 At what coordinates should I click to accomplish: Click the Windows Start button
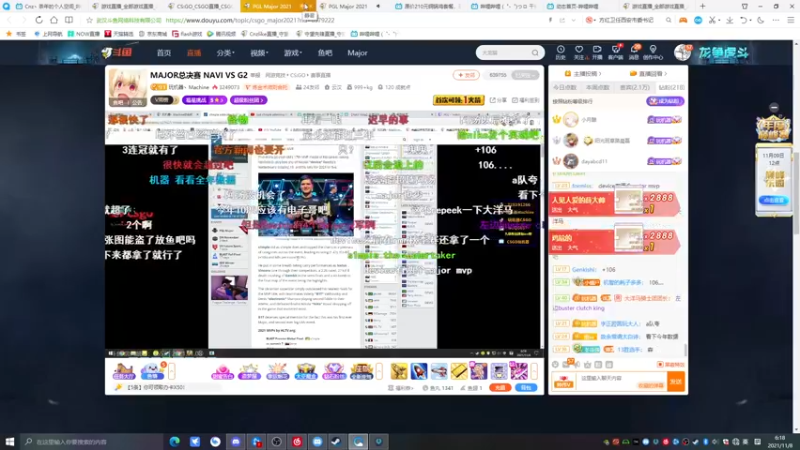[10, 441]
